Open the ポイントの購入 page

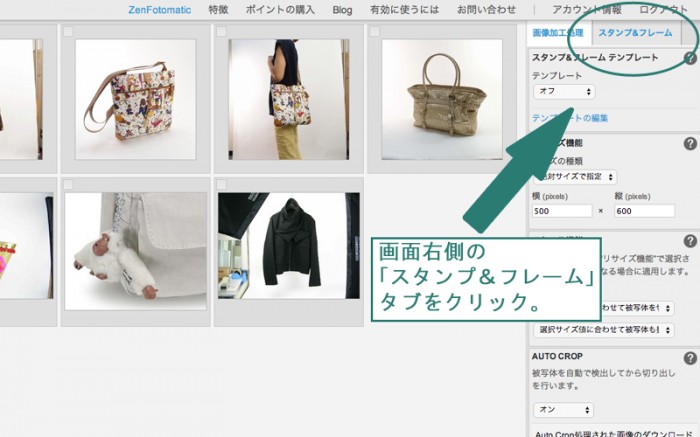(280, 10)
